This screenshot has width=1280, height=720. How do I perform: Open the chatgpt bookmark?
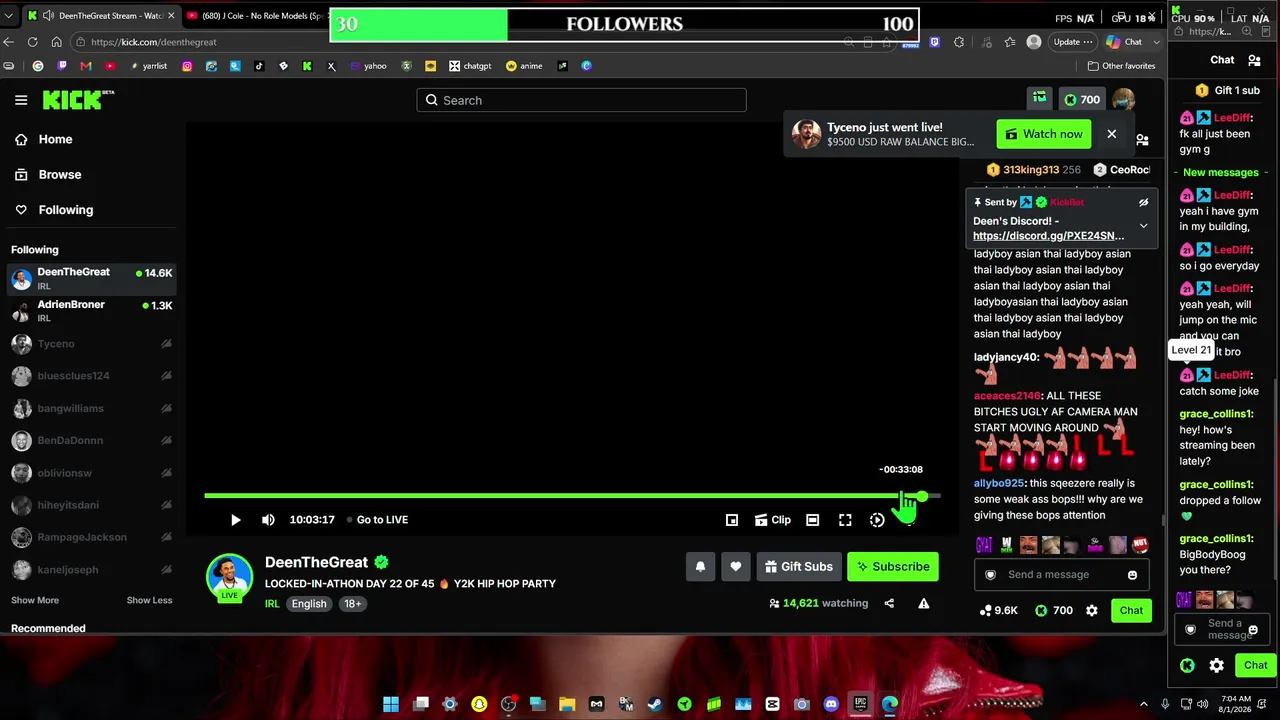tap(470, 66)
